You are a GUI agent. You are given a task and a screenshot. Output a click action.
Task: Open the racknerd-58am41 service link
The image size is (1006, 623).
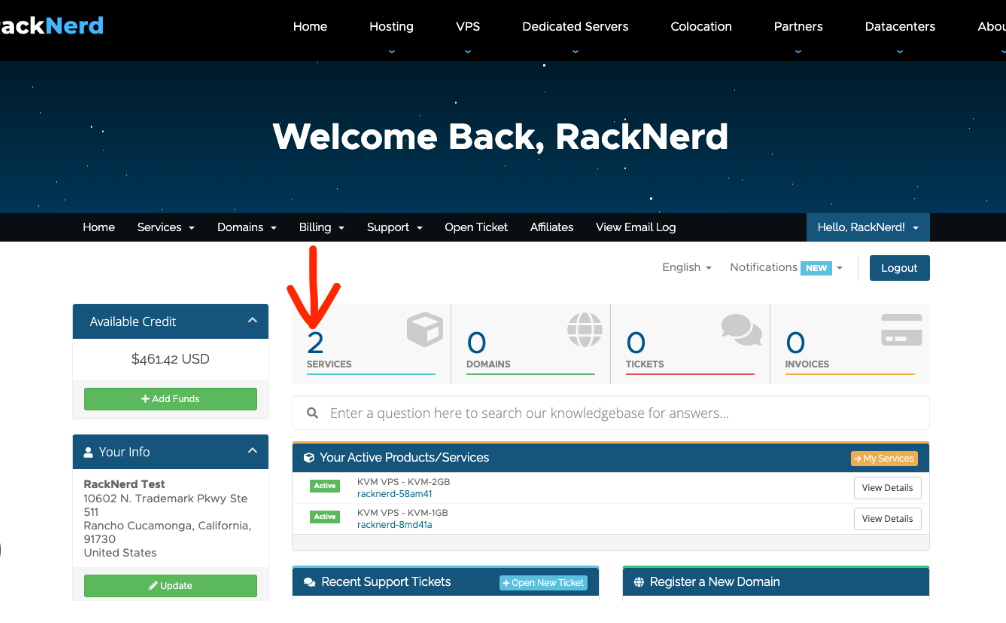tap(395, 494)
